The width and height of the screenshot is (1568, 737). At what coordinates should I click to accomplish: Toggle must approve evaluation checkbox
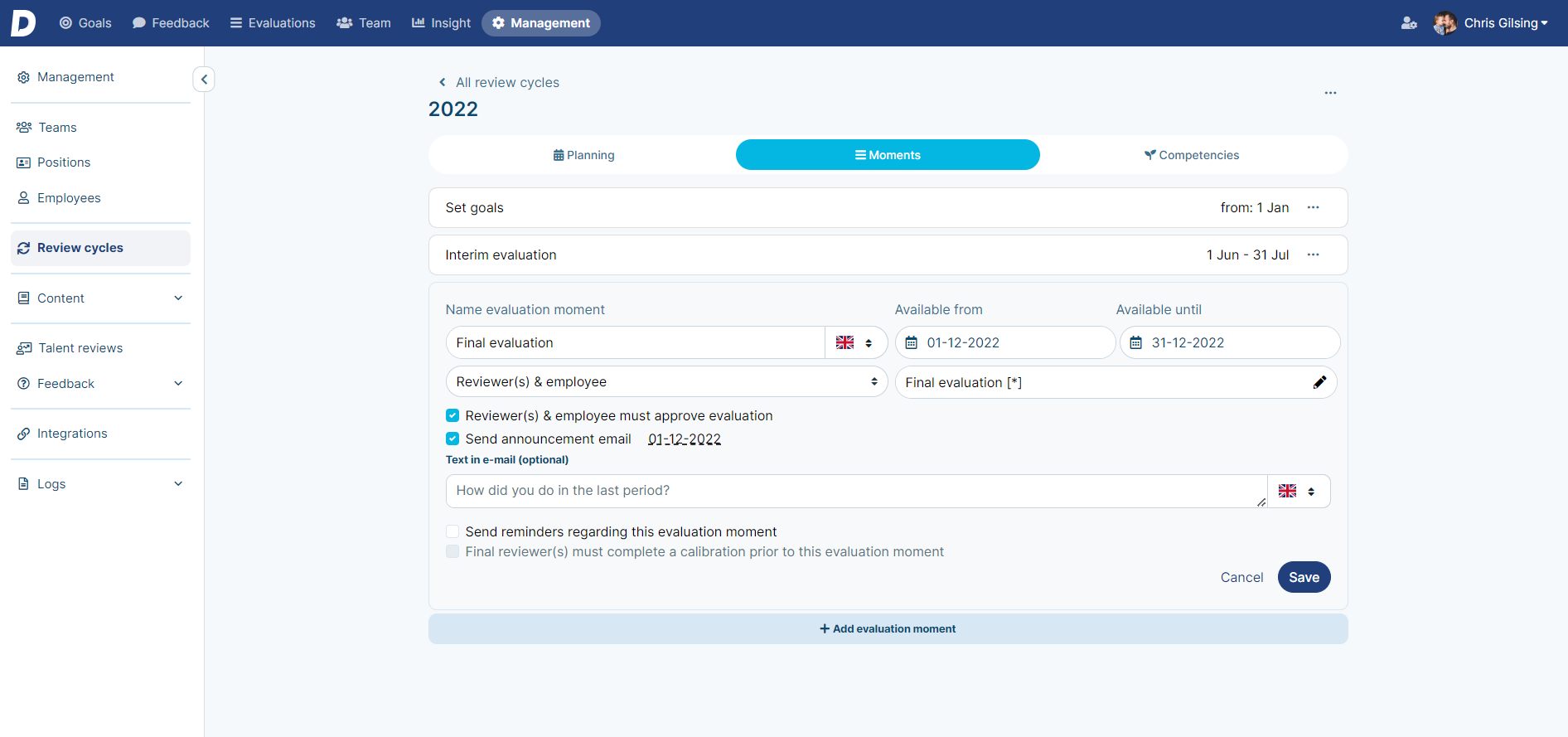452,415
